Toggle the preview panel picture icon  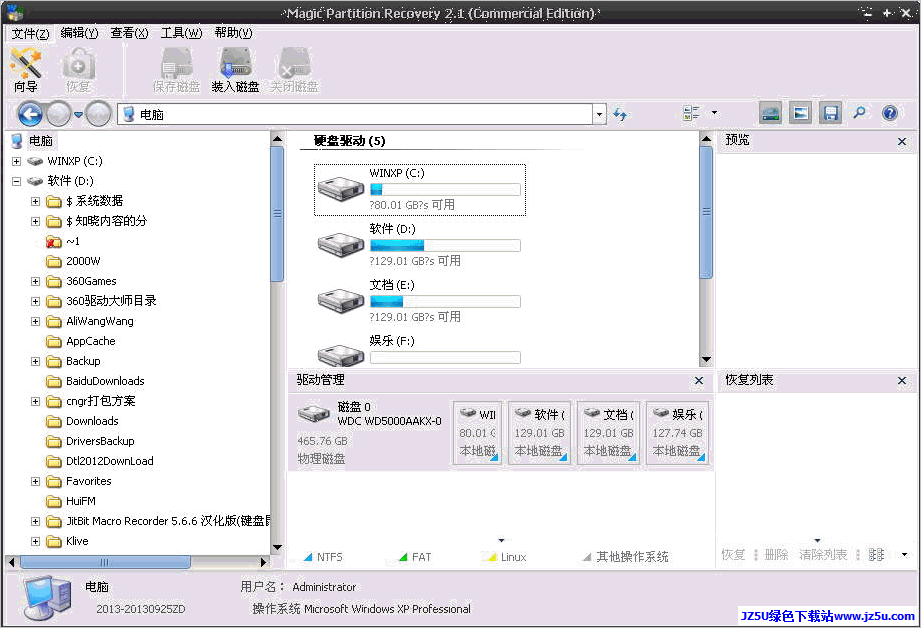tap(801, 113)
